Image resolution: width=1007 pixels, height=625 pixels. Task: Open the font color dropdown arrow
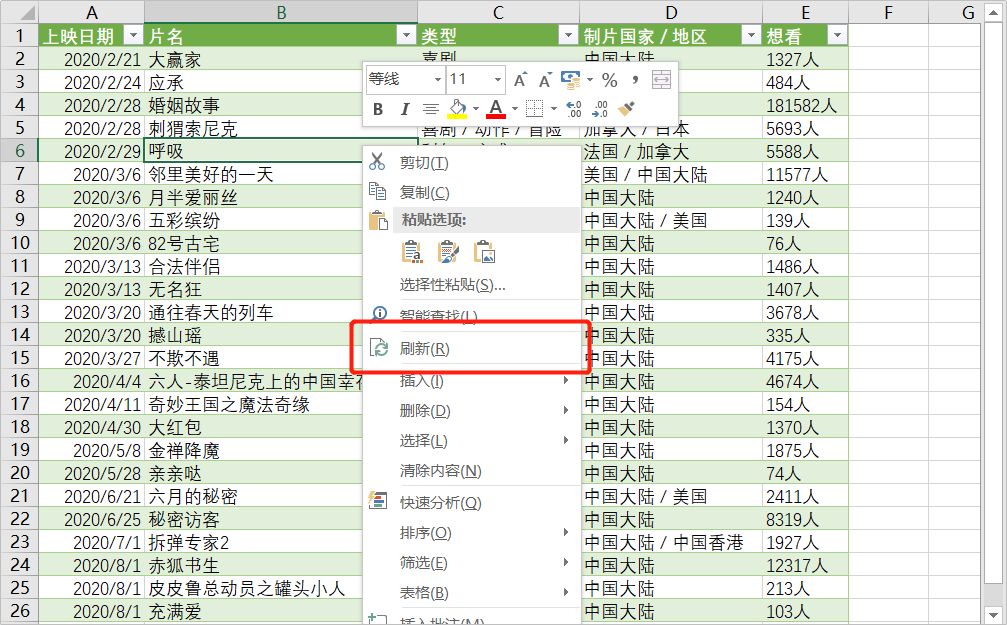point(514,109)
